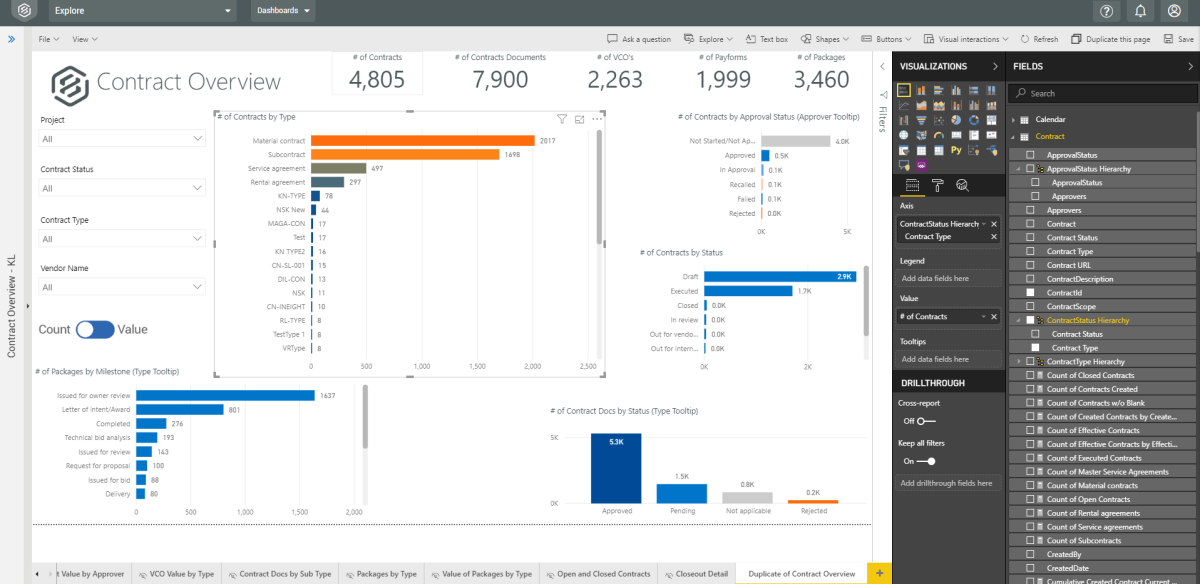Click the user account profile icon
This screenshot has width=1200, height=584.
pos(1174,12)
